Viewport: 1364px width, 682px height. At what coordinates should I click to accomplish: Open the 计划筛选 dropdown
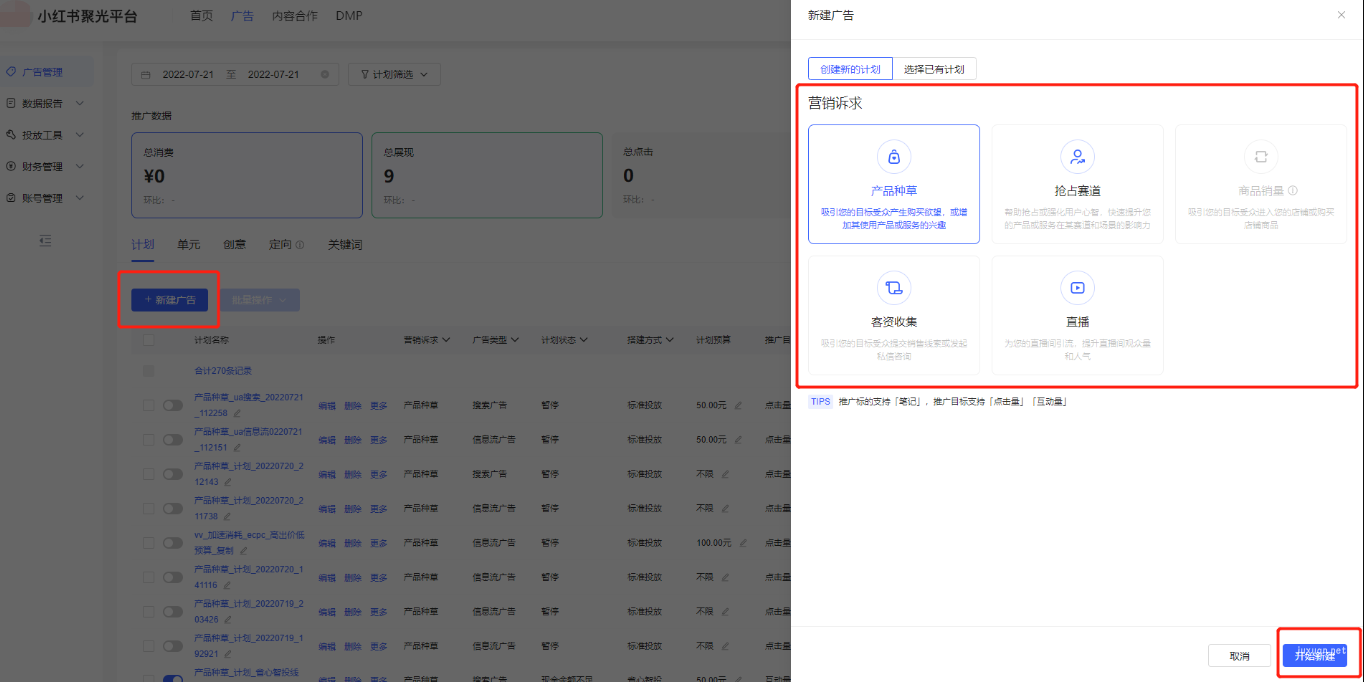pyautogui.click(x=394, y=75)
